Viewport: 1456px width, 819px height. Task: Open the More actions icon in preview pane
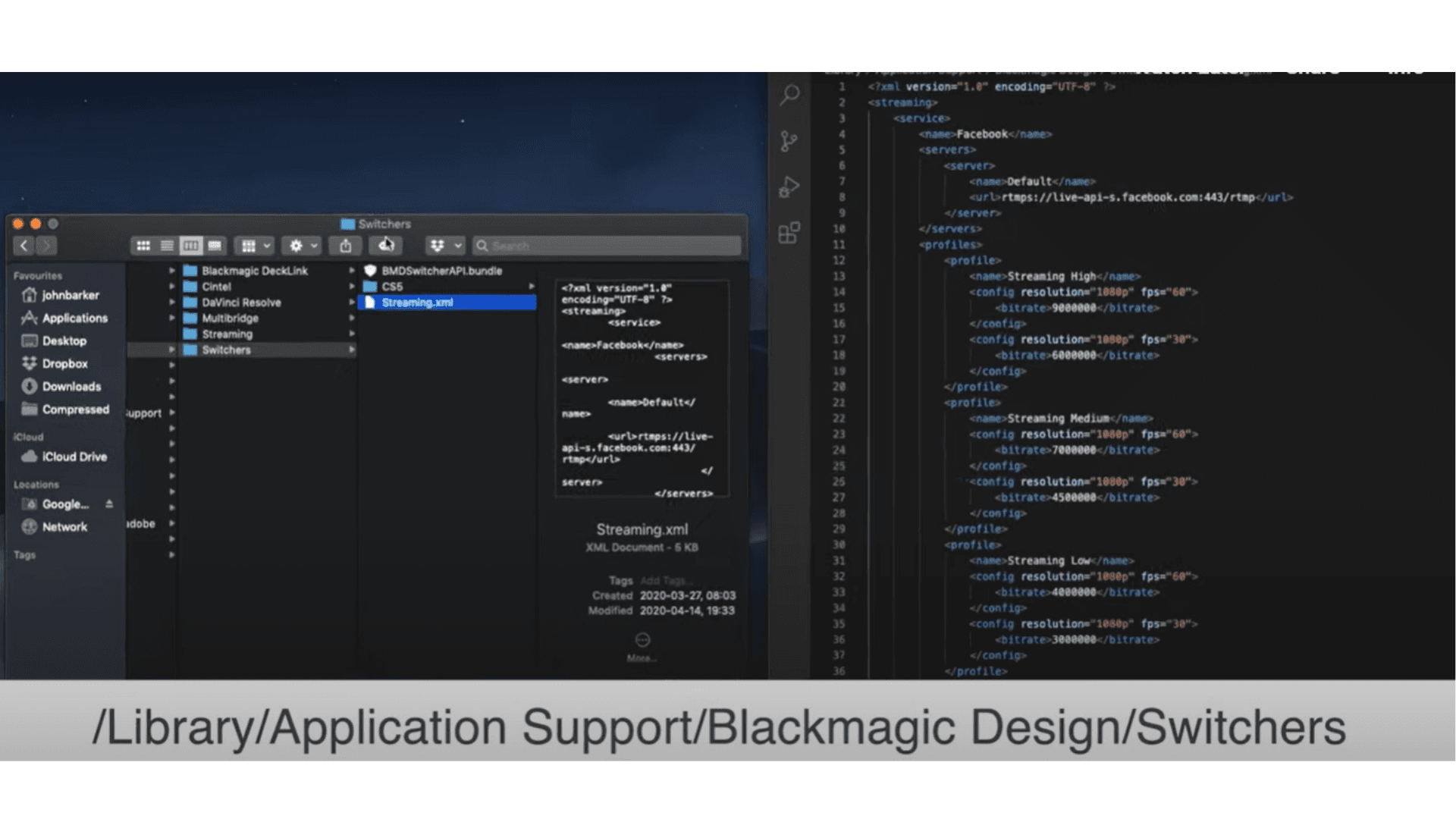click(x=642, y=640)
